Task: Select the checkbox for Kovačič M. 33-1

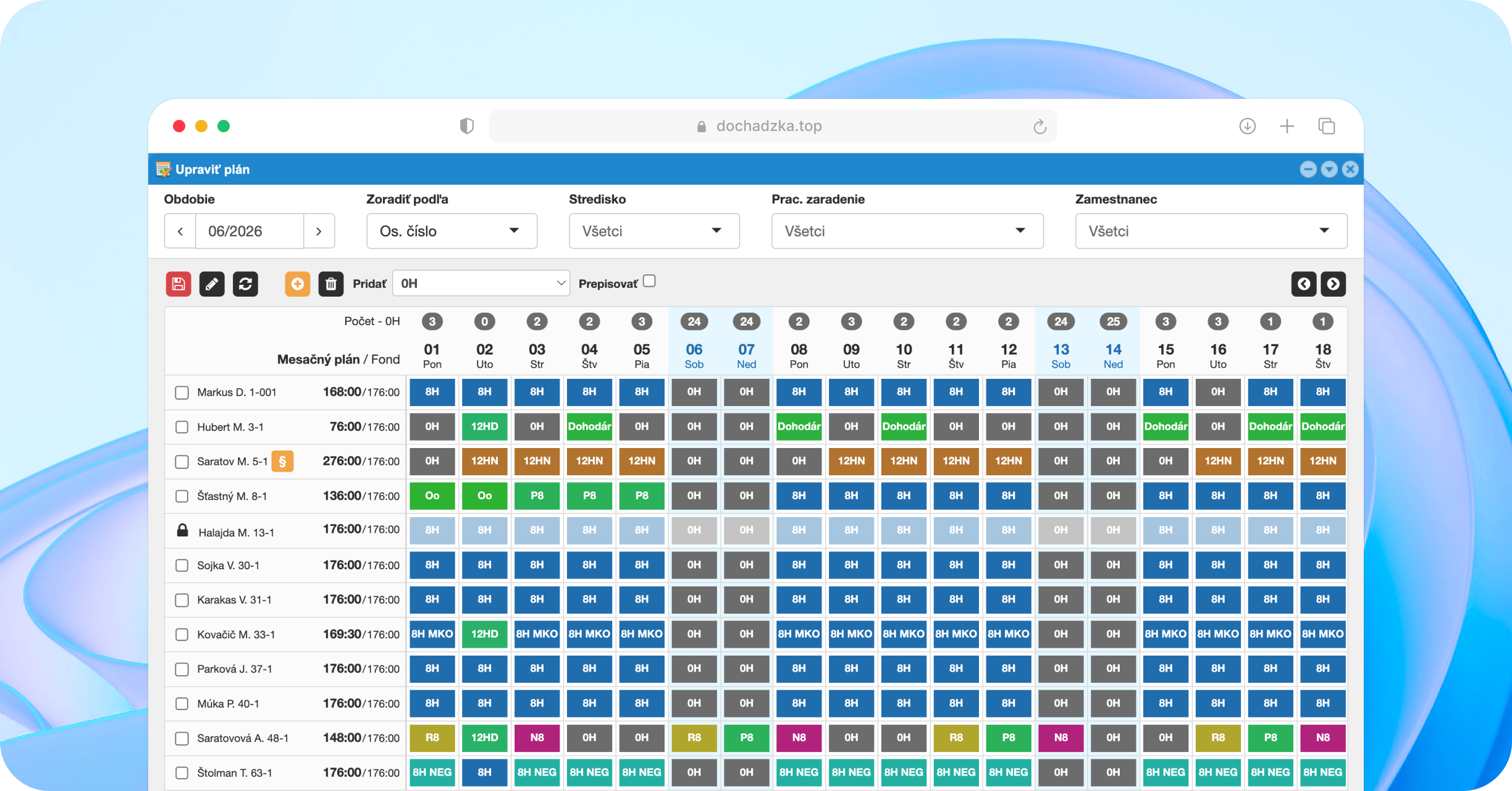Action: tap(182, 635)
